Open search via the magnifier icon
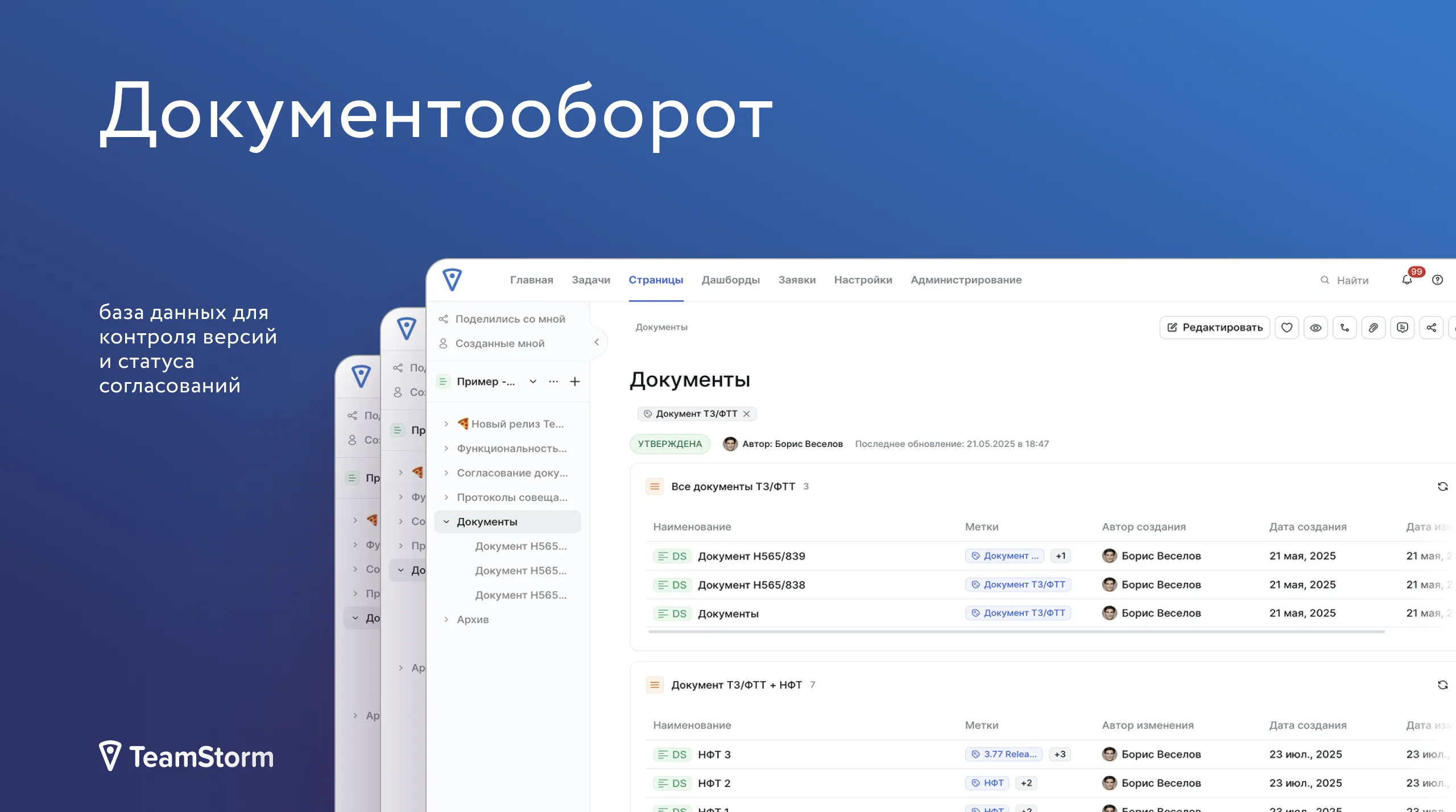 1325,280
